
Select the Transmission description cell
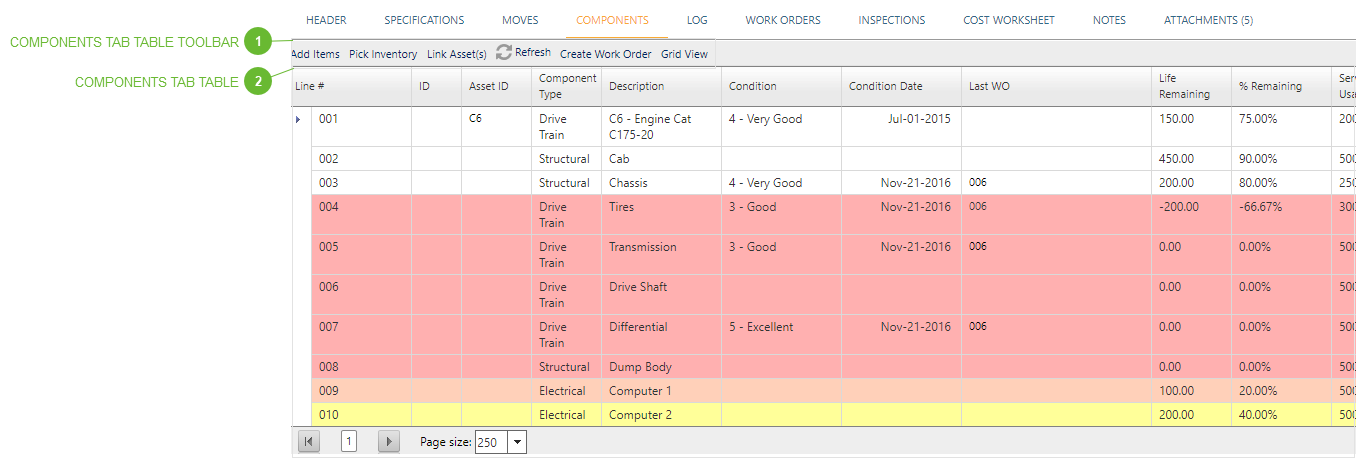click(662, 255)
